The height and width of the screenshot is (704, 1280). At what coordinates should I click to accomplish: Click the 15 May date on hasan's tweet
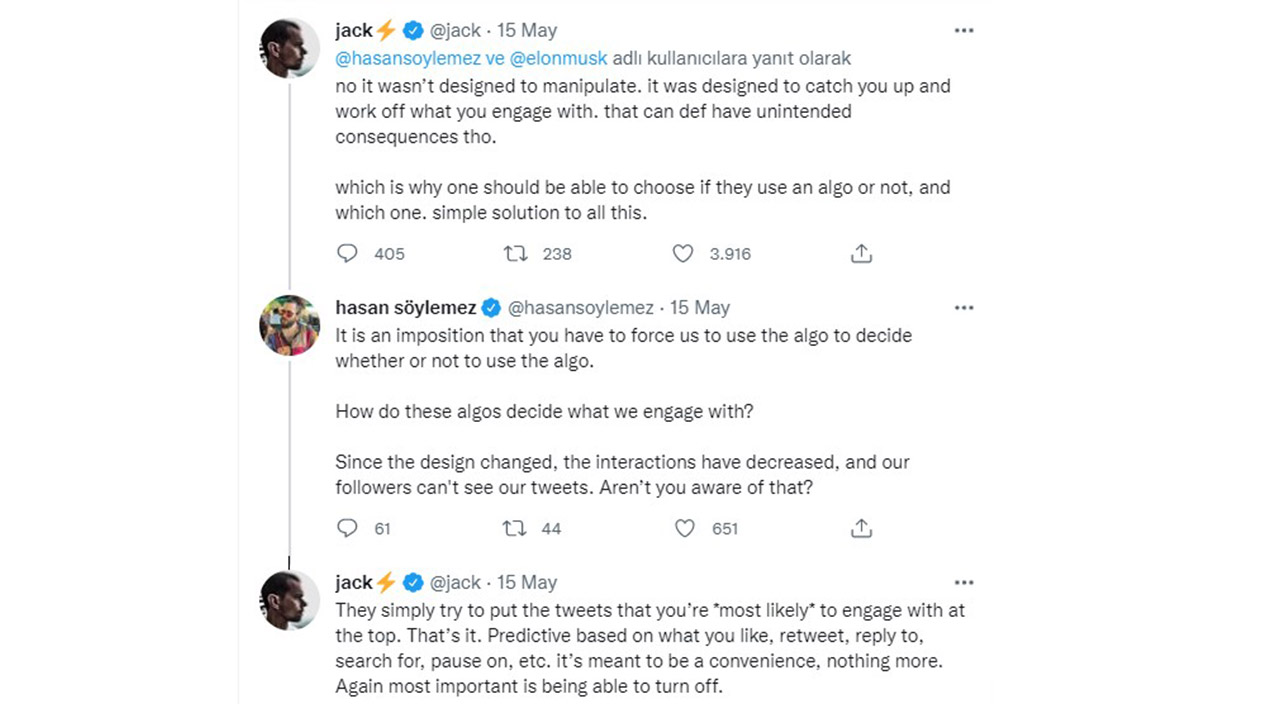pos(700,308)
